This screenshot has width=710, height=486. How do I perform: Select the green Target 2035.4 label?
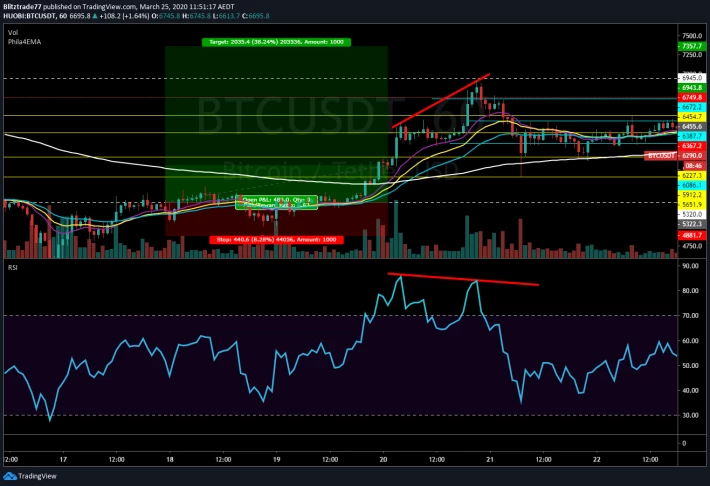pyautogui.click(x=276, y=42)
